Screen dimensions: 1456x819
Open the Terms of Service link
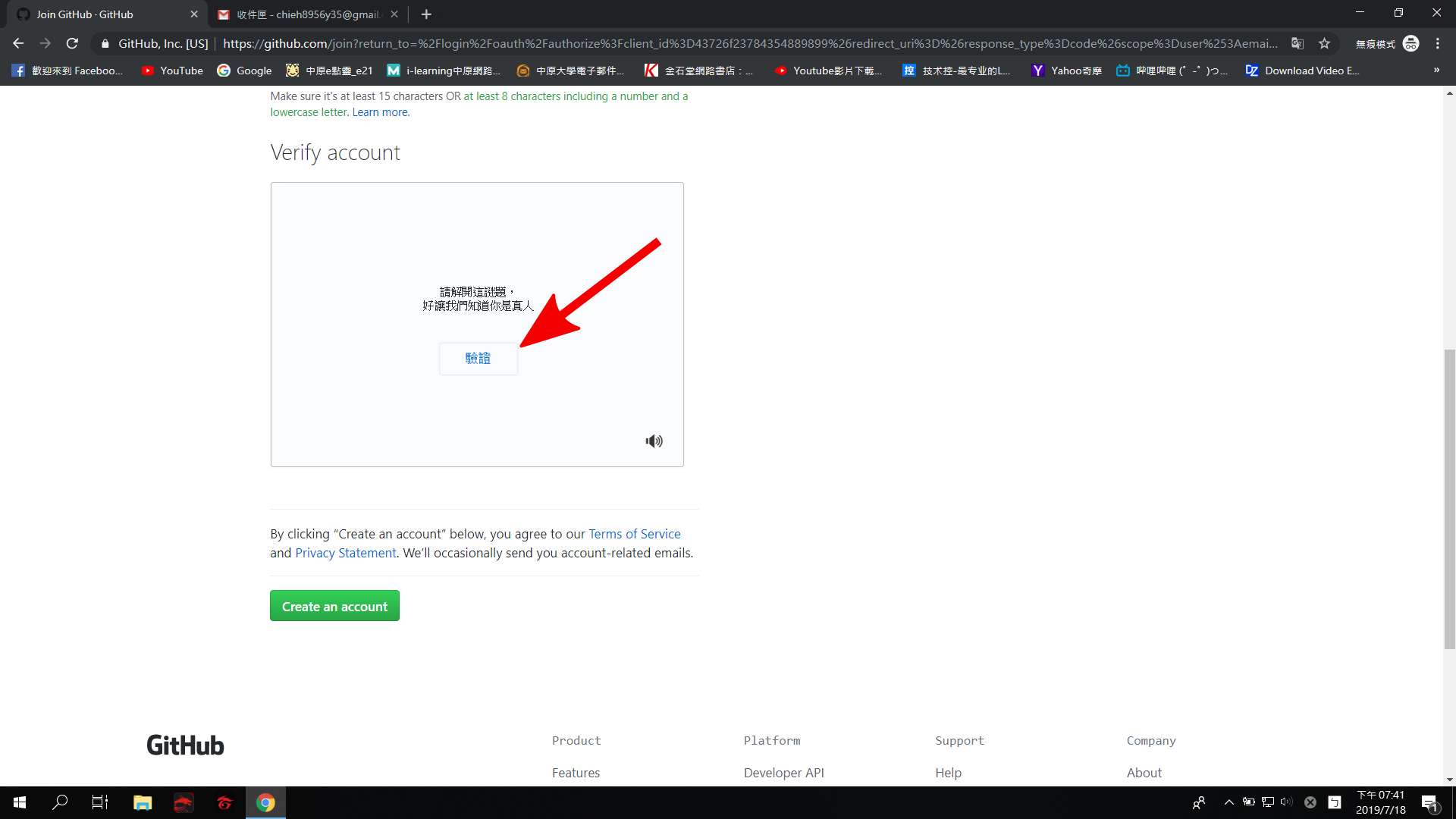tap(634, 534)
